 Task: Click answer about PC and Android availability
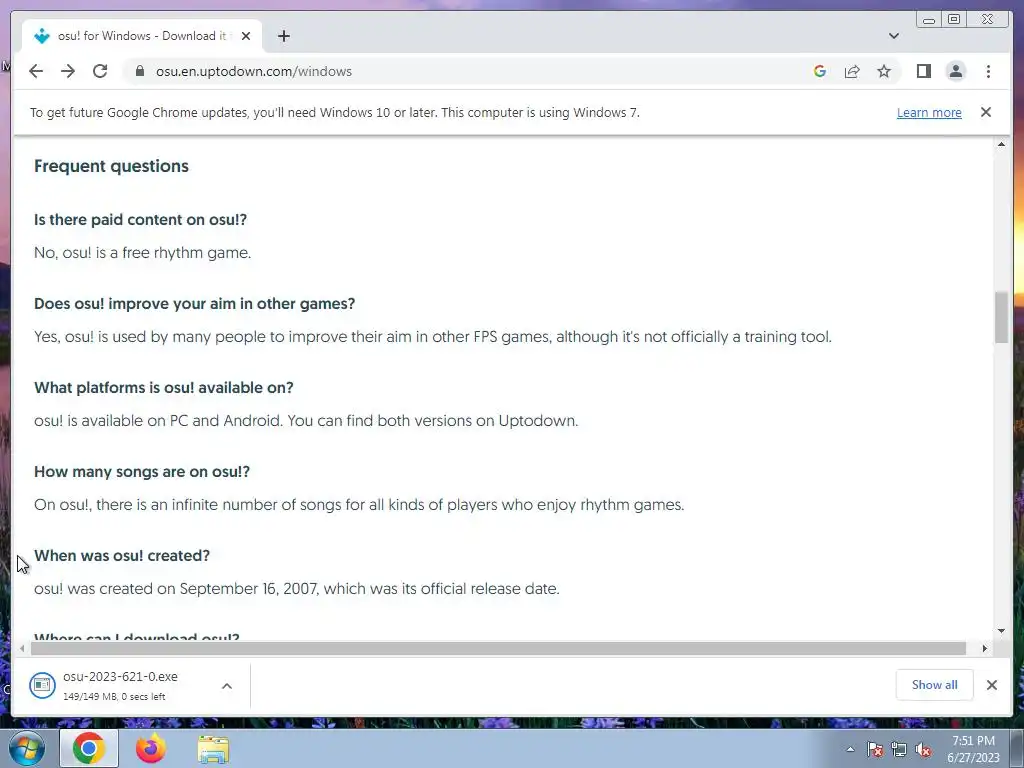pos(306,421)
